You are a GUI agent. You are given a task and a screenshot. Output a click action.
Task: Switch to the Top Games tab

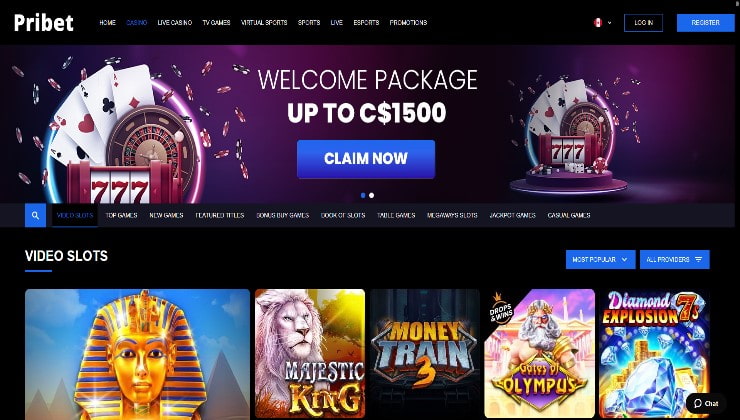click(121, 215)
